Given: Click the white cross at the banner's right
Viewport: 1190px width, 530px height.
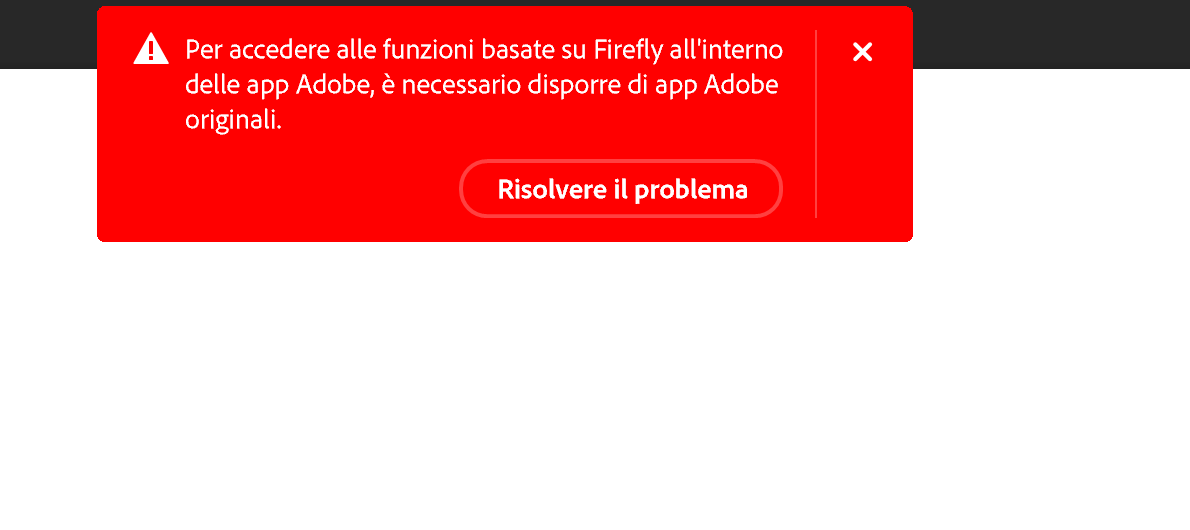Looking at the screenshot, I should pyautogui.click(x=862, y=52).
